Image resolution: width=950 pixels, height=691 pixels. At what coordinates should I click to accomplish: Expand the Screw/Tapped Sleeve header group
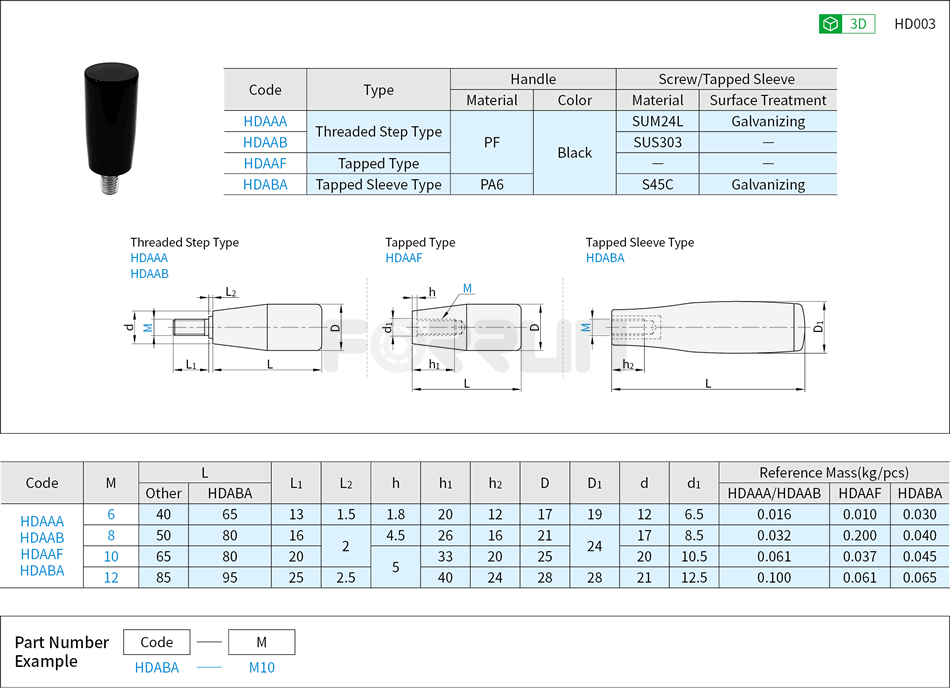pyautogui.click(x=726, y=79)
